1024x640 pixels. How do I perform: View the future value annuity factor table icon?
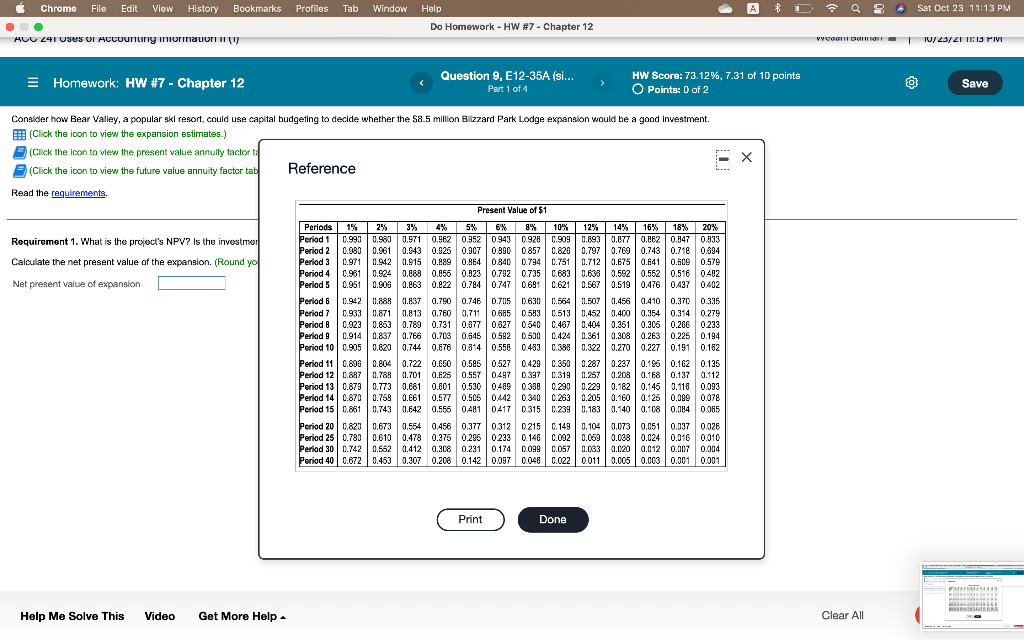pyautogui.click(x=18, y=170)
